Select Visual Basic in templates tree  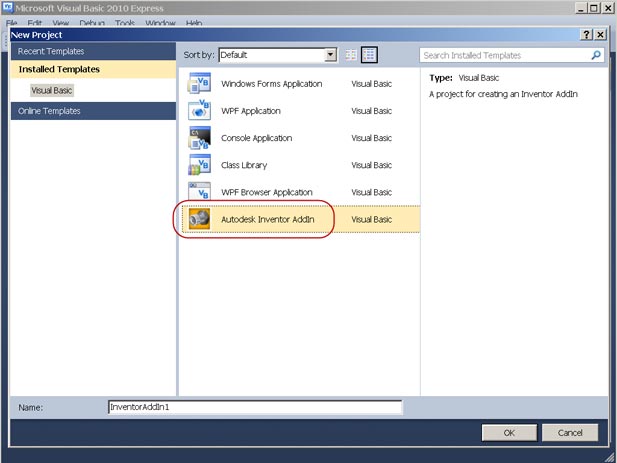pyautogui.click(x=52, y=90)
